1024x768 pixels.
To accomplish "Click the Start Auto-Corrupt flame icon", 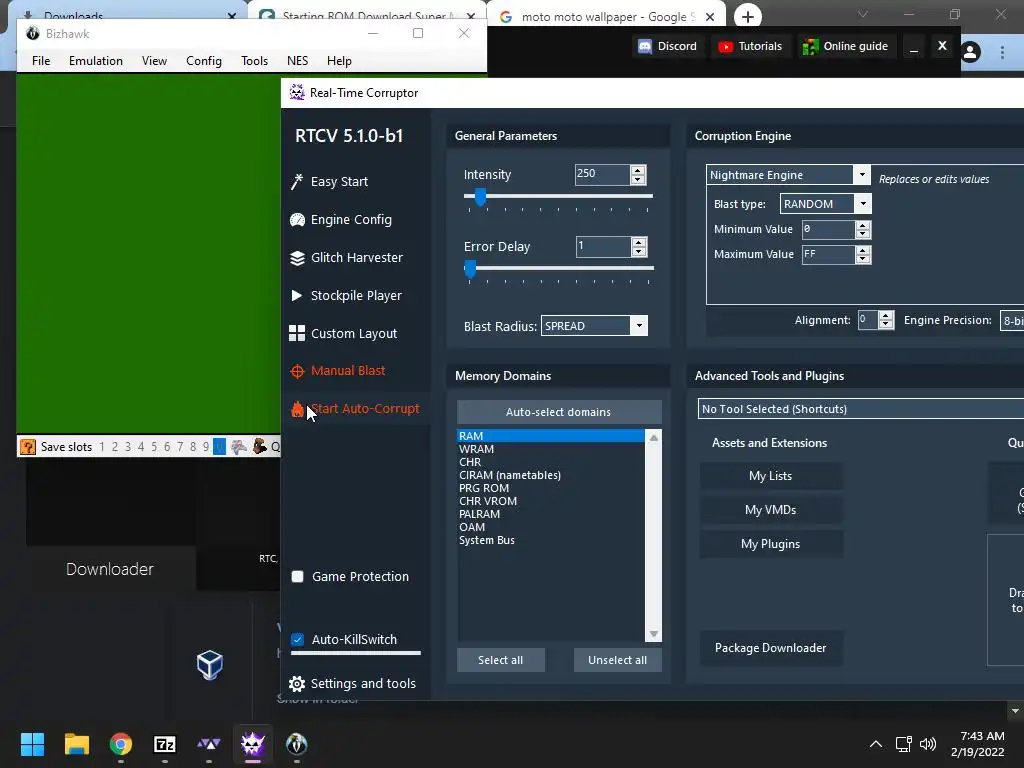I will click(297, 409).
